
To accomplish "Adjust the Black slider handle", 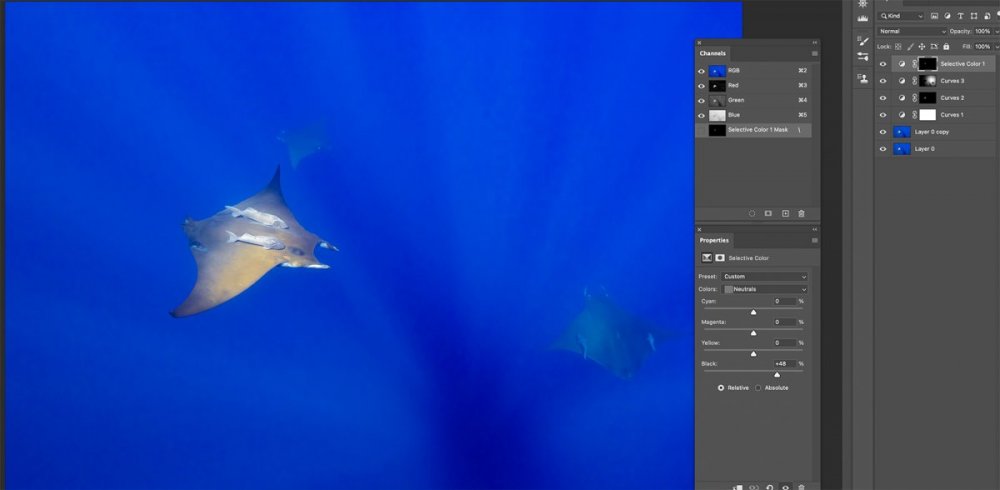I will [777, 375].
